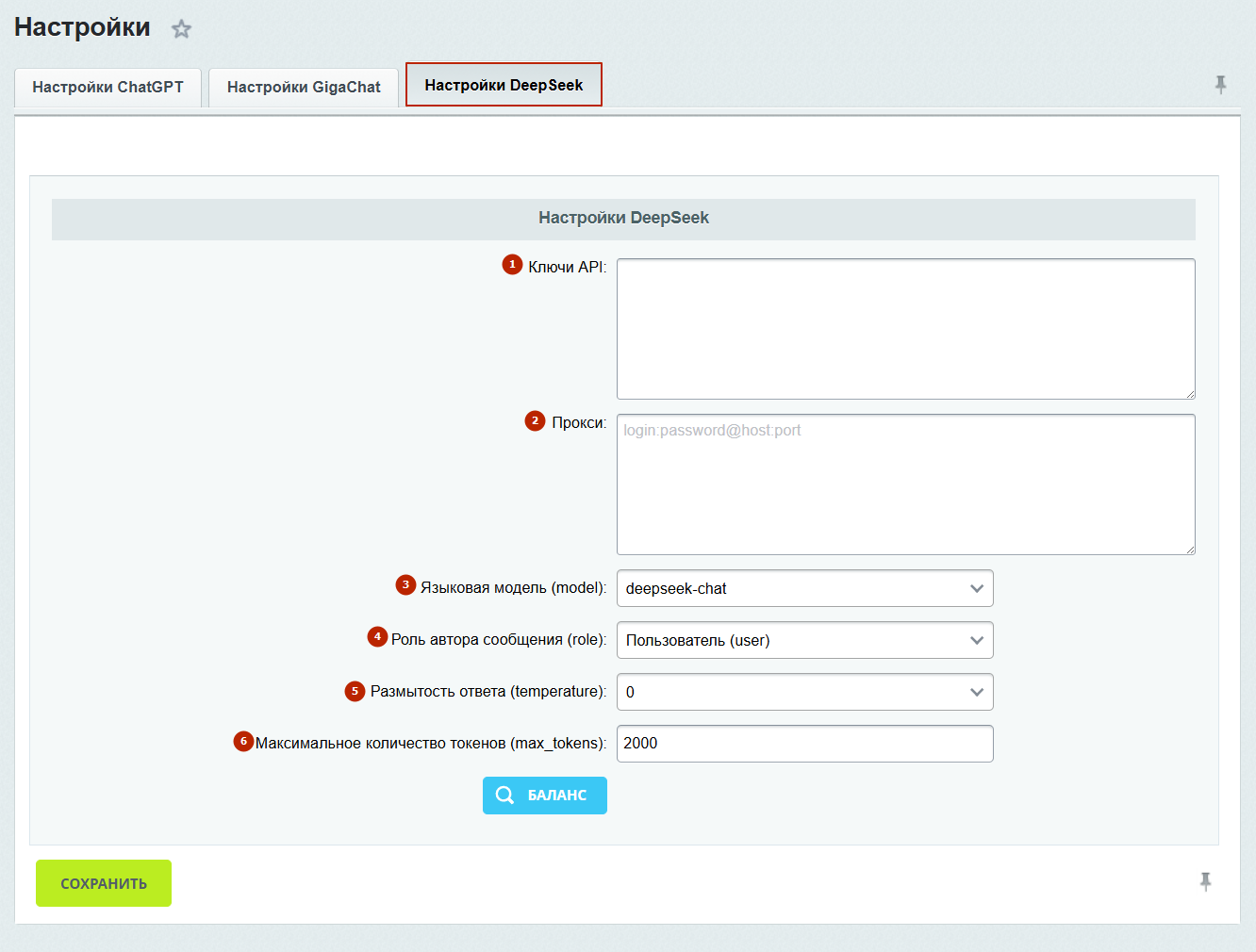Open the temperature dropdown showing 0
The height and width of the screenshot is (952, 1256).
point(804,692)
